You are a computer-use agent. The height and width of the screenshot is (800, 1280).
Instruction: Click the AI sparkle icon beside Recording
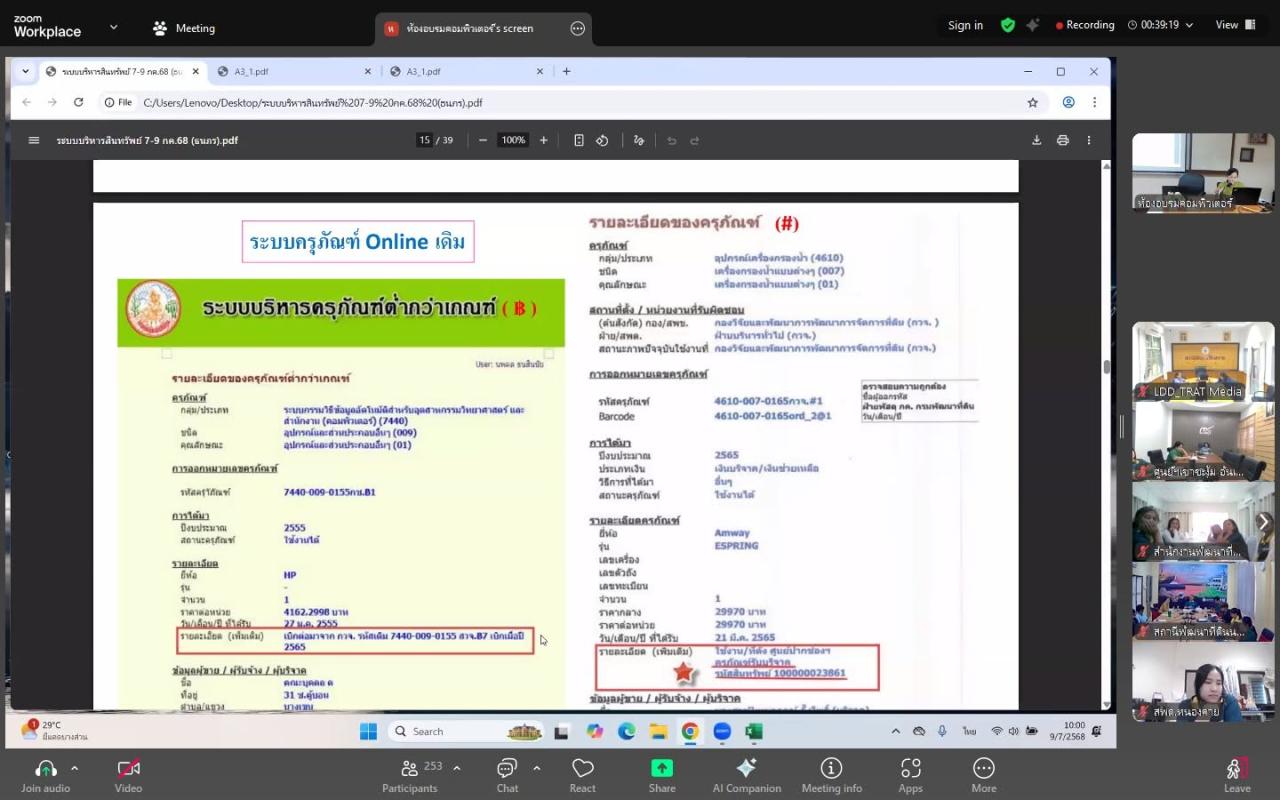click(1033, 25)
